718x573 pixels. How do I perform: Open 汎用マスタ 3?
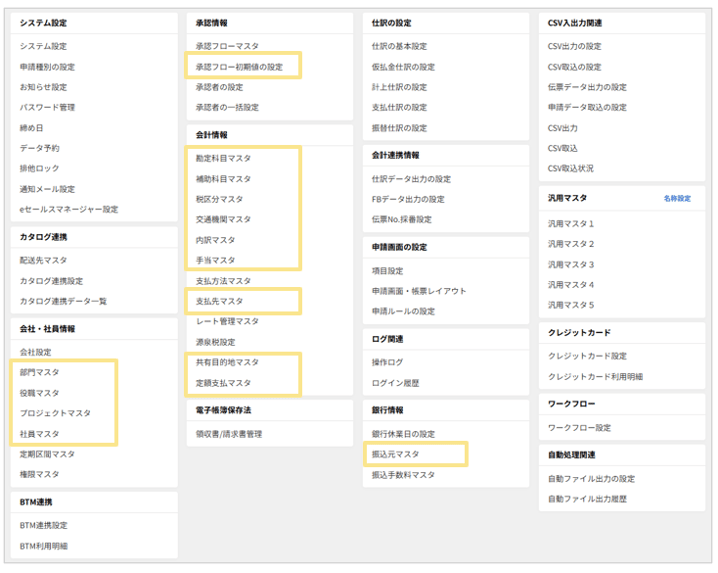coord(571,264)
